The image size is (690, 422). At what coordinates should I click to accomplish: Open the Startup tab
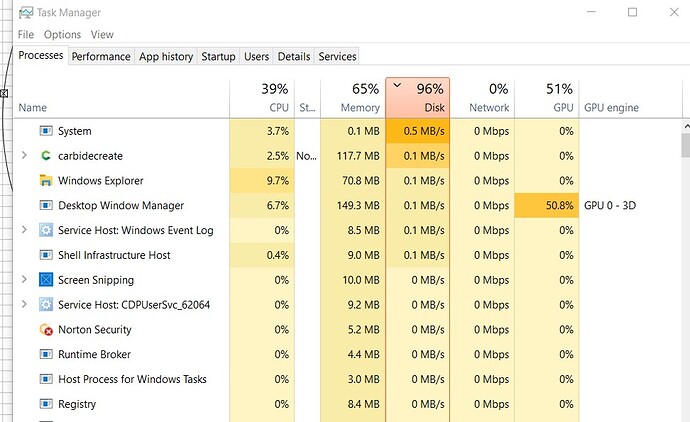pyautogui.click(x=218, y=56)
